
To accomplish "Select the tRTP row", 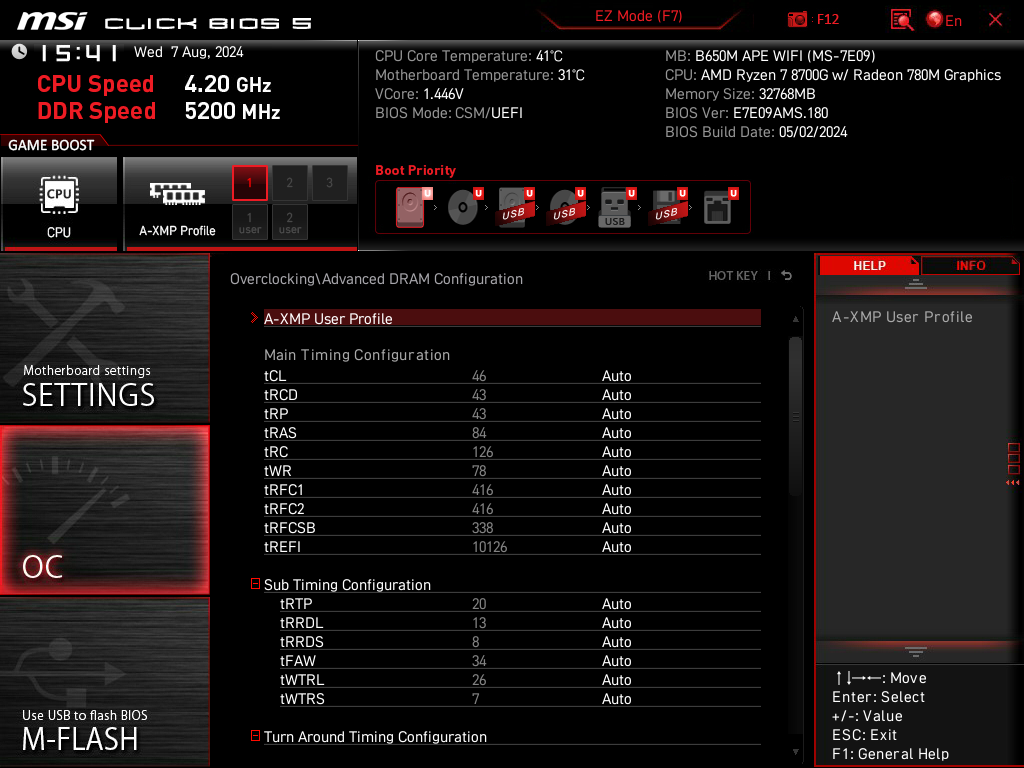I will (x=520, y=603).
